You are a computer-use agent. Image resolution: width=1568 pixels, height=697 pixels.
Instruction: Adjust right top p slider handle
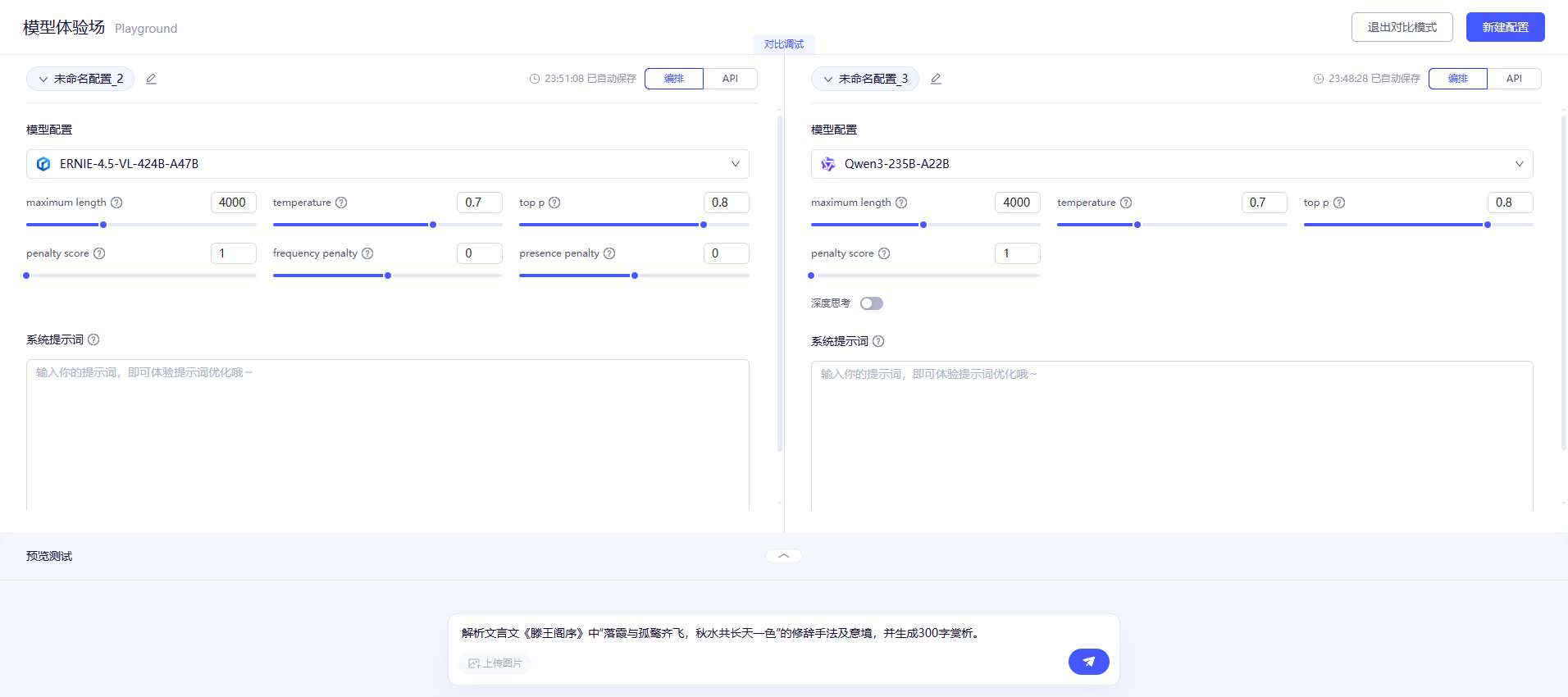1488,225
